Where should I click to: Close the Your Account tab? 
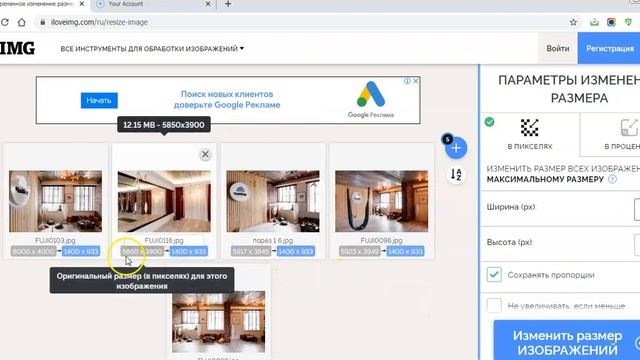tap(208, 4)
